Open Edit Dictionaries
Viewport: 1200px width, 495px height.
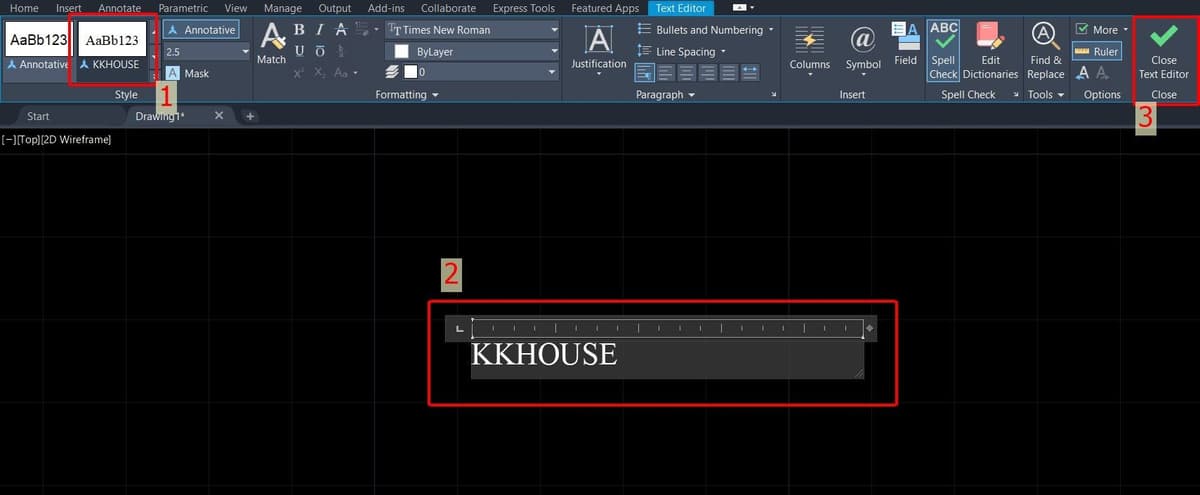click(x=990, y=50)
